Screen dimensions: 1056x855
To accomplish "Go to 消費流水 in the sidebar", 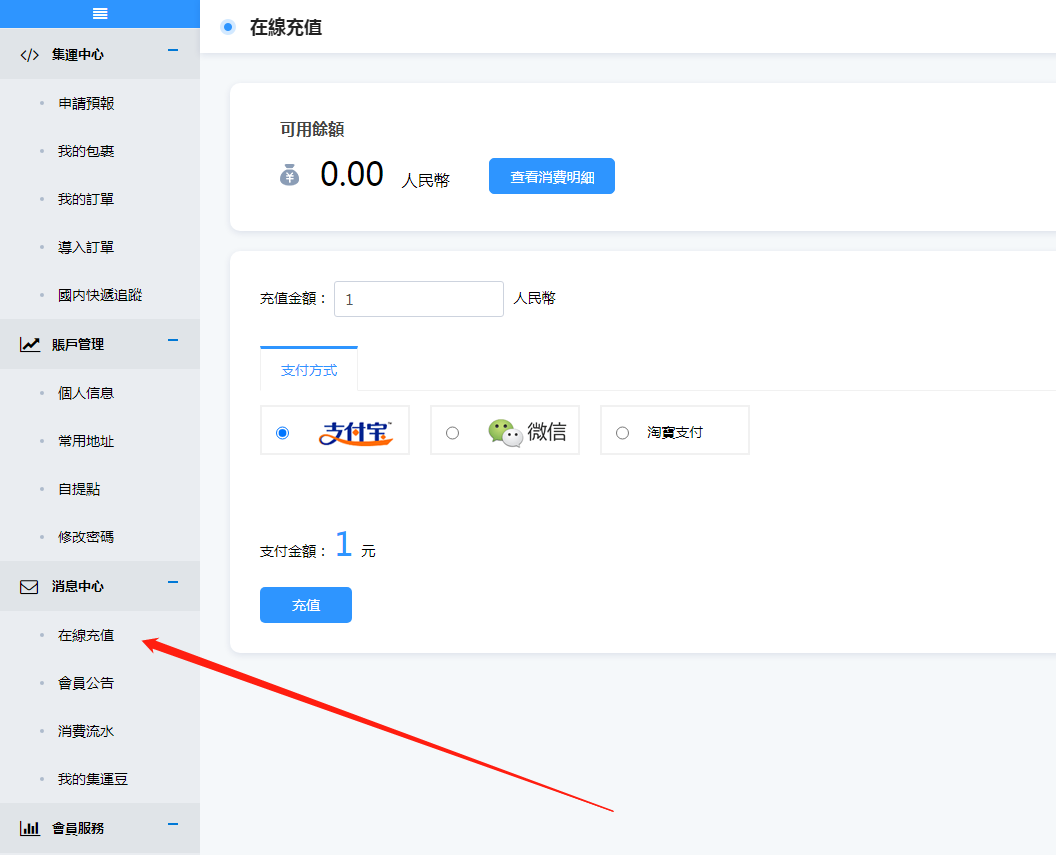I will 86,731.
